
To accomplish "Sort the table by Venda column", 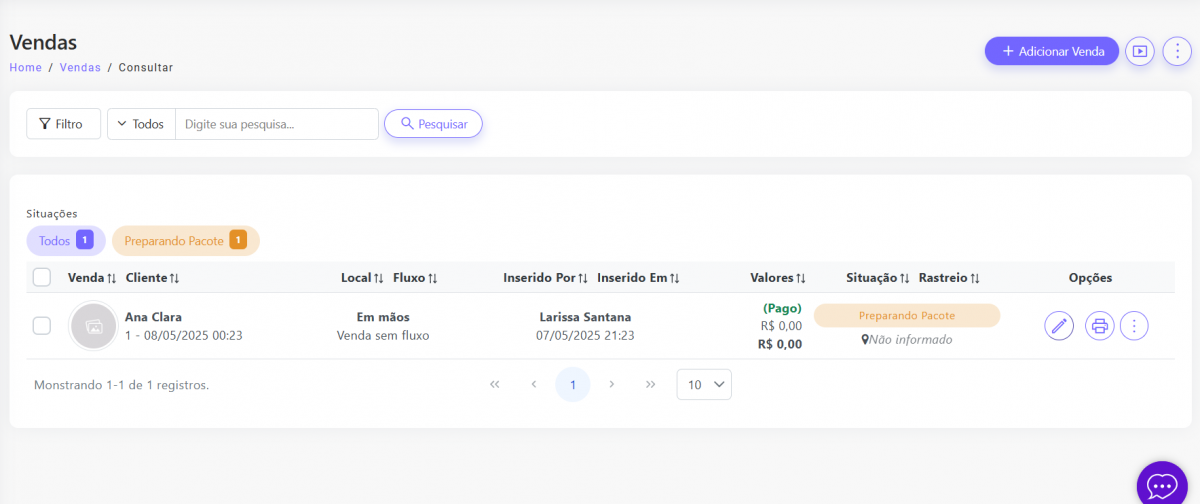I will coord(92,278).
